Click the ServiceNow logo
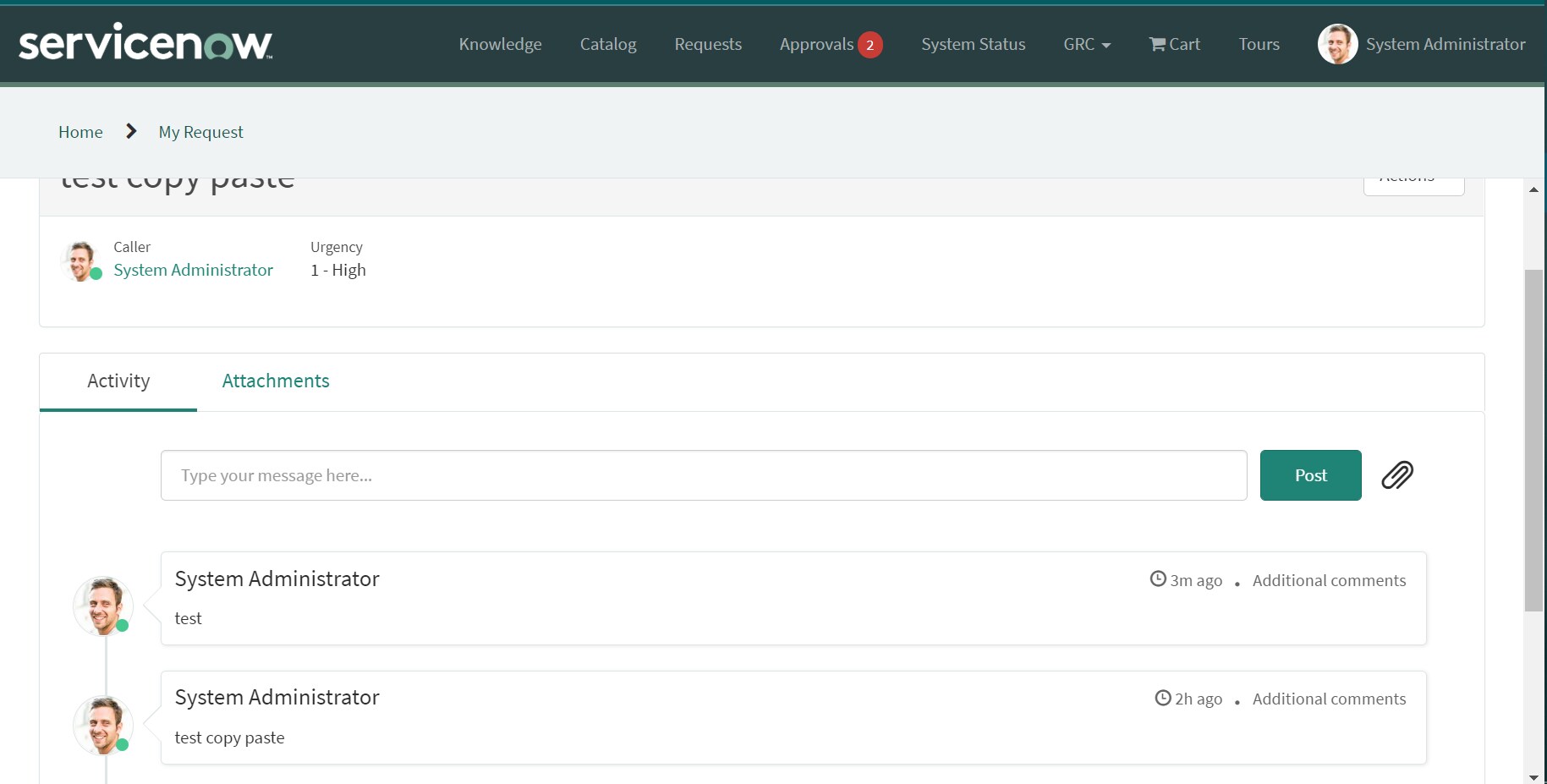The image size is (1547, 784). (144, 42)
